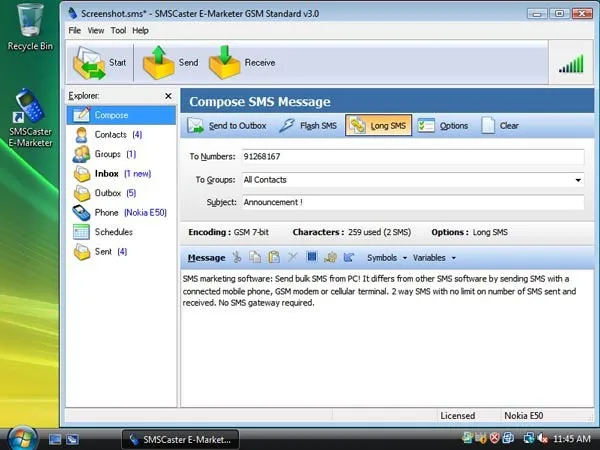Select Phone (Nokia E50) in Explorer
Viewport: 600px width, 450px height.
coord(120,213)
